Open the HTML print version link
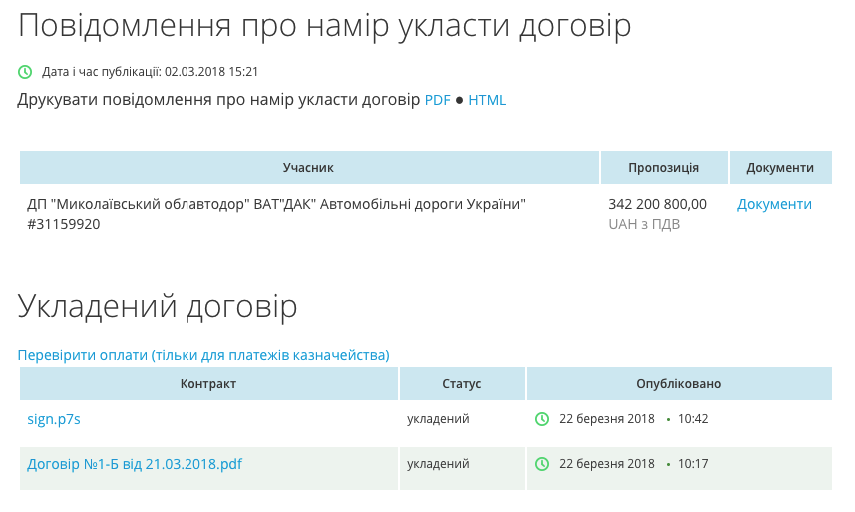This screenshot has width=855, height=512. click(487, 100)
